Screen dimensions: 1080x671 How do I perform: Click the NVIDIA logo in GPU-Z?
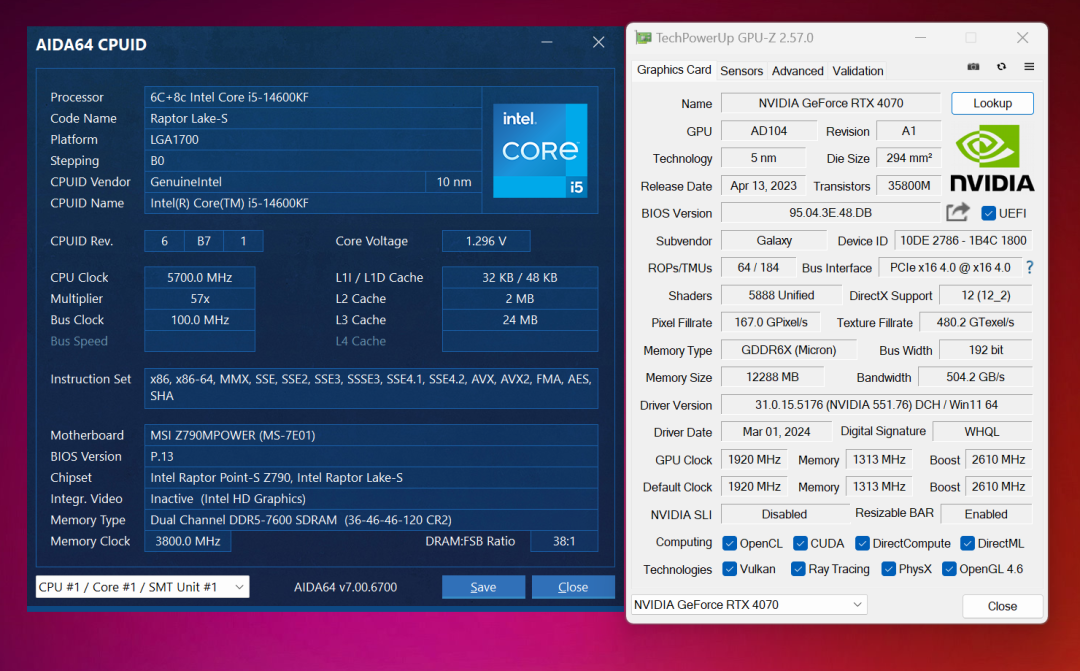coord(992,158)
